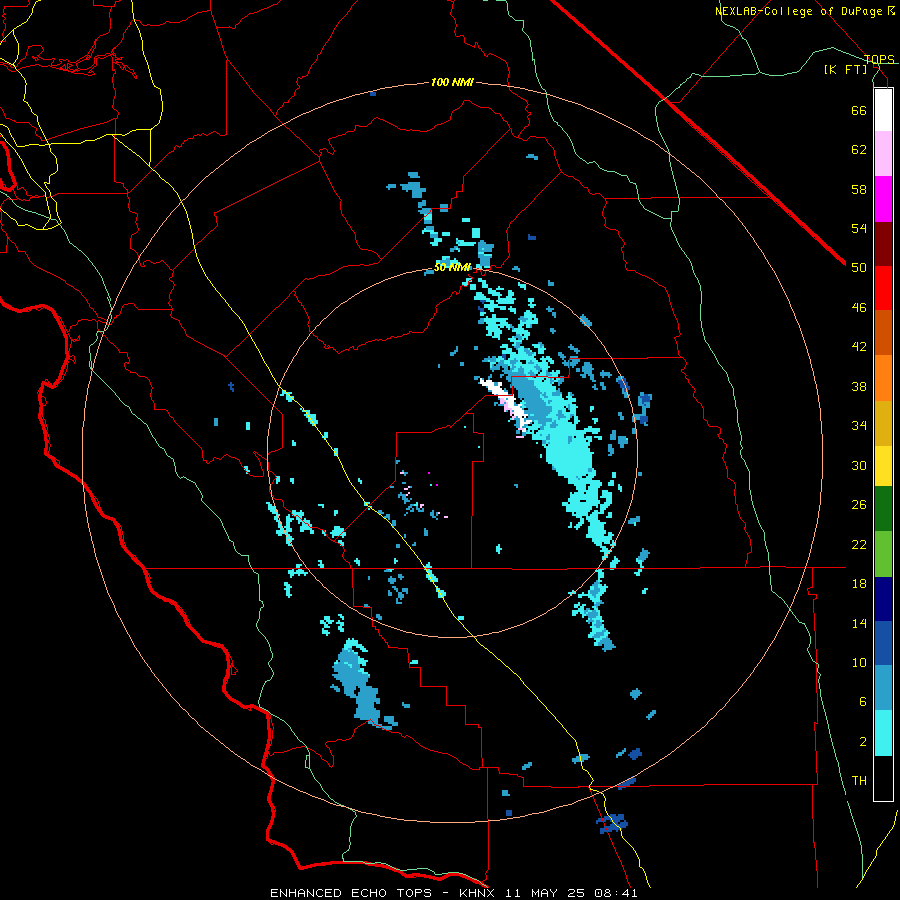Click the '26' legend value label
The height and width of the screenshot is (900, 900).
[859, 505]
